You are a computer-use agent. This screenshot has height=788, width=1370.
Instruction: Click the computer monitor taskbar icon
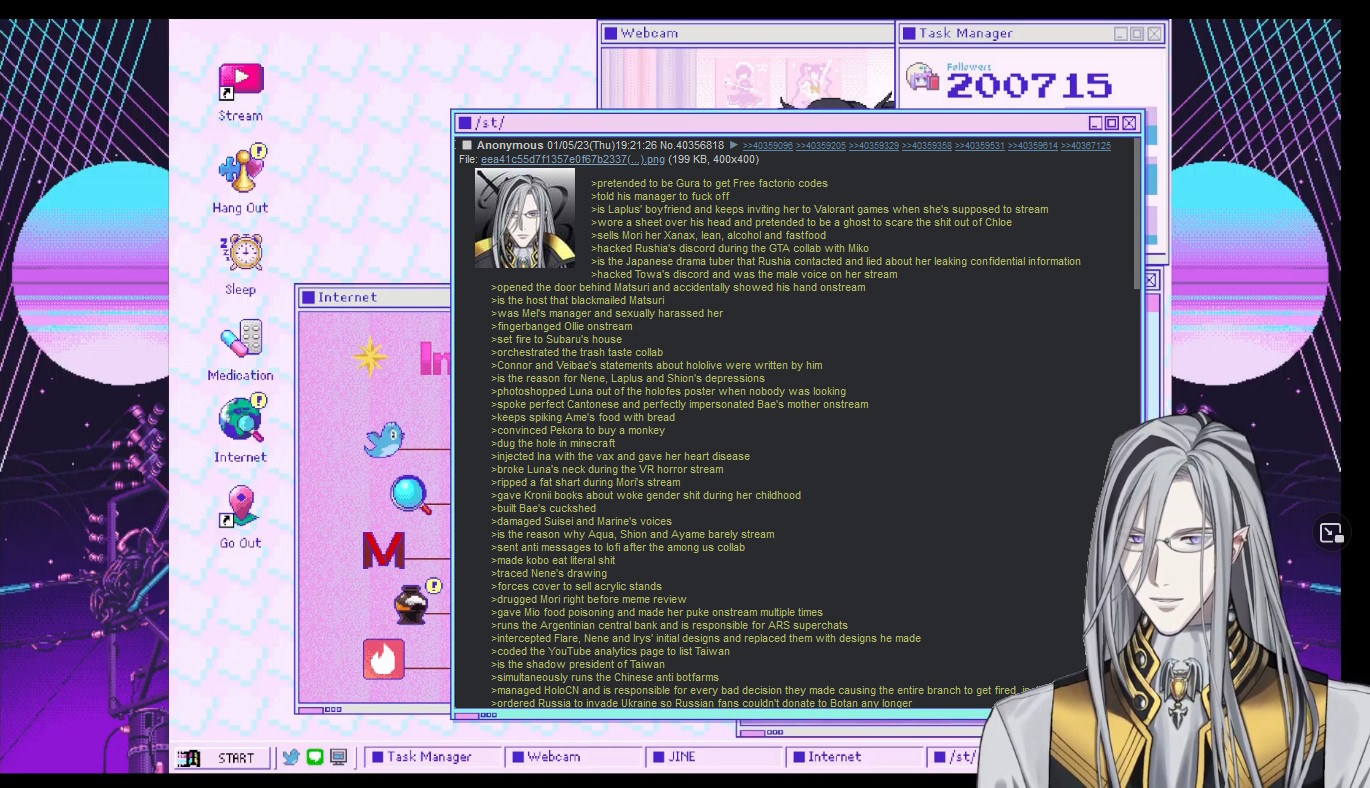(338, 757)
